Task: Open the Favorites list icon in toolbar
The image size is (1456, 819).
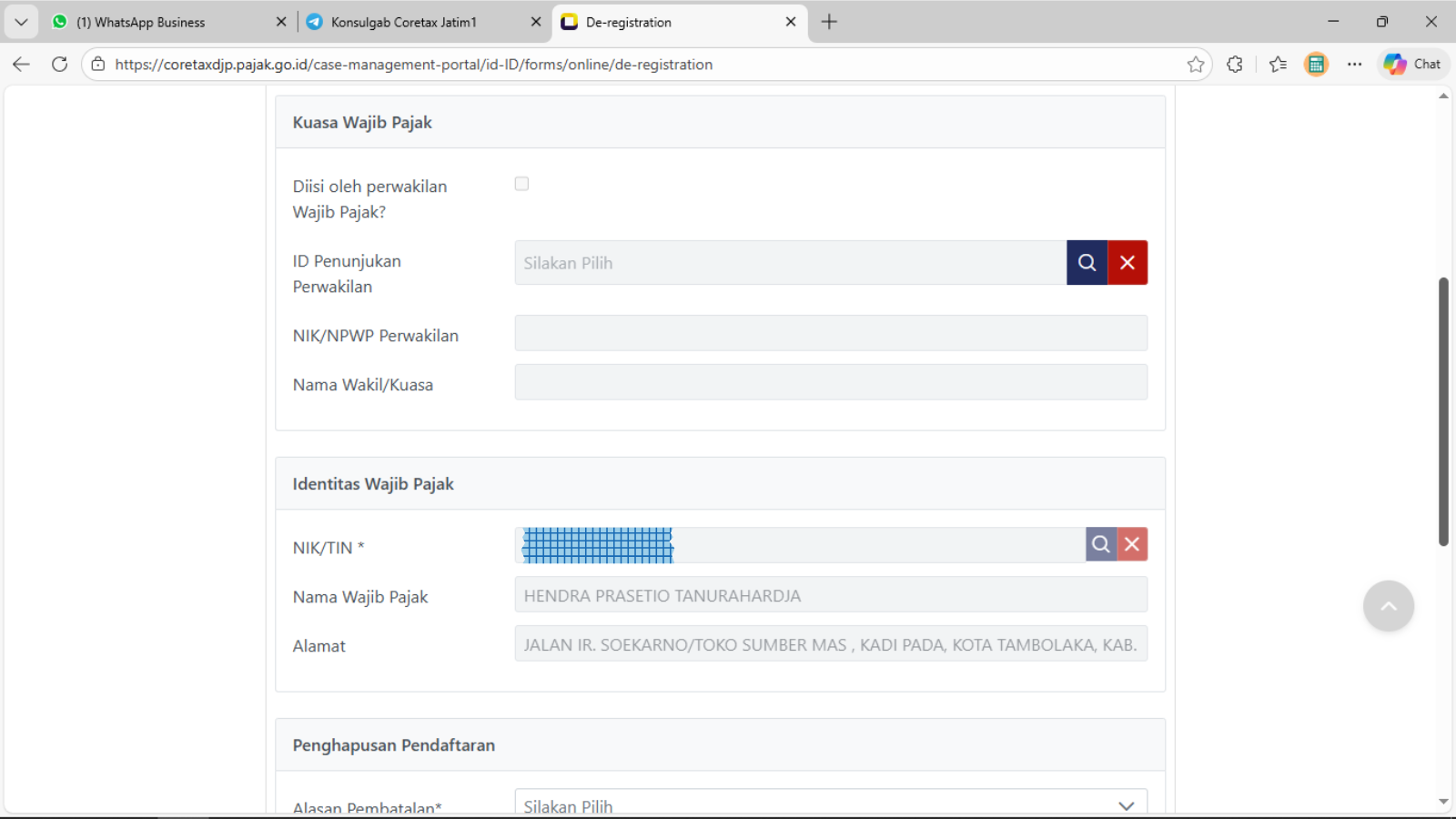Action: point(1278,65)
